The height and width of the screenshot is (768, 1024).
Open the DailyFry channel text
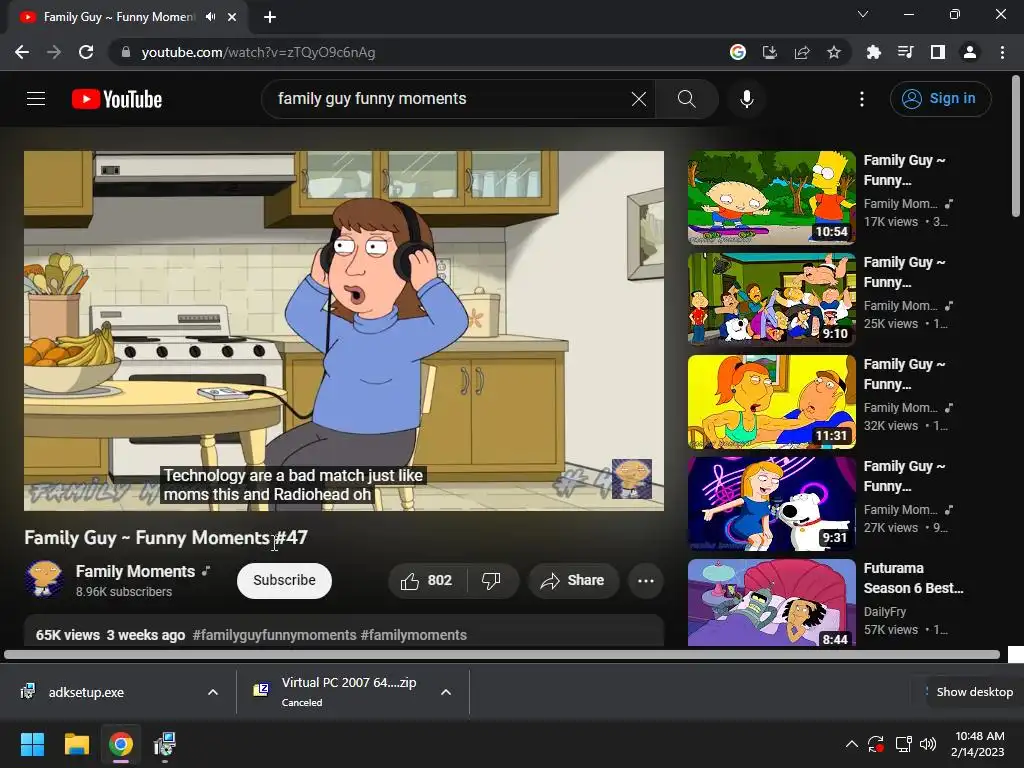pyautogui.click(x=885, y=612)
